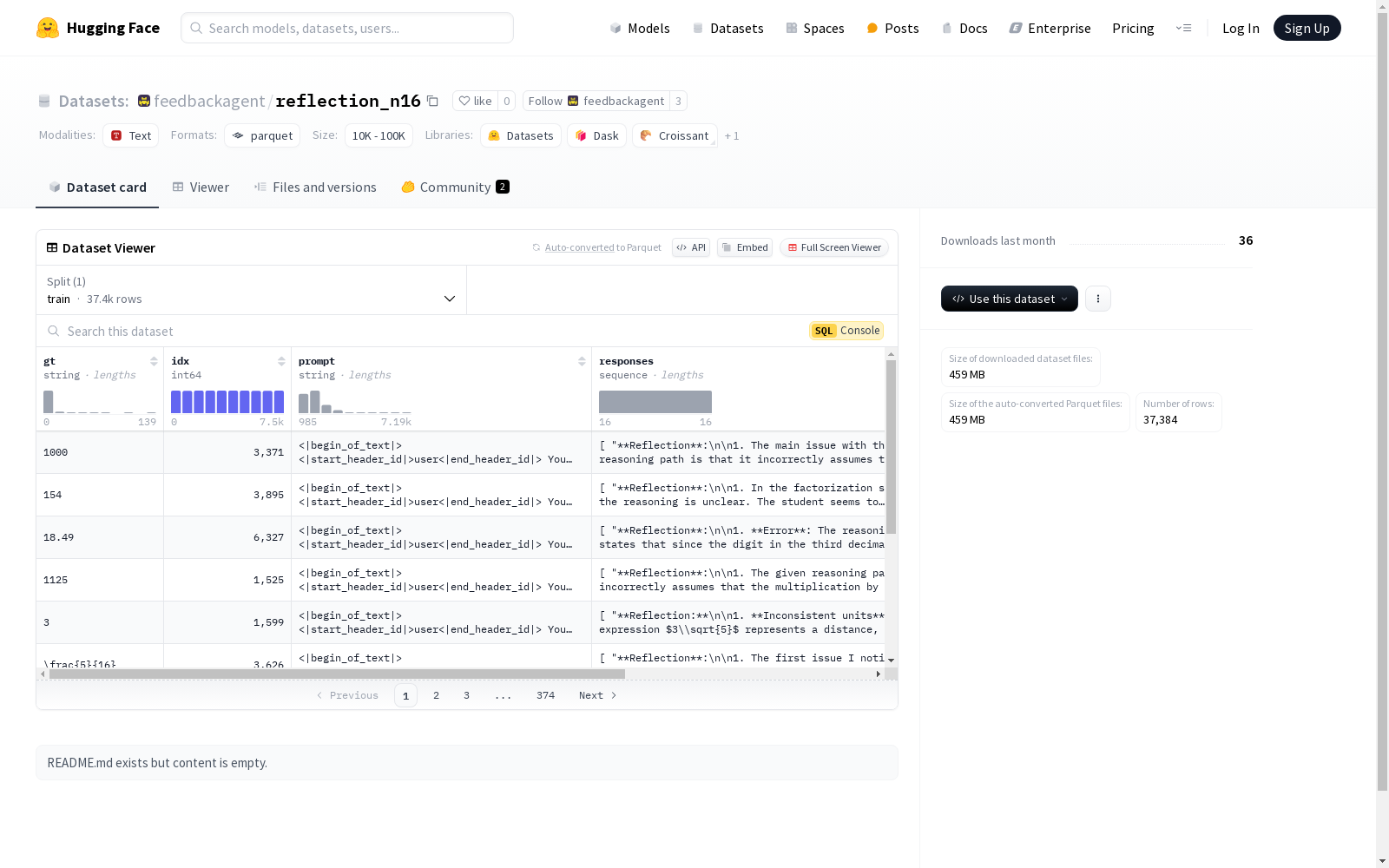Click the table horizontal scrollbar
The width and height of the screenshot is (1389, 868).
[337, 674]
